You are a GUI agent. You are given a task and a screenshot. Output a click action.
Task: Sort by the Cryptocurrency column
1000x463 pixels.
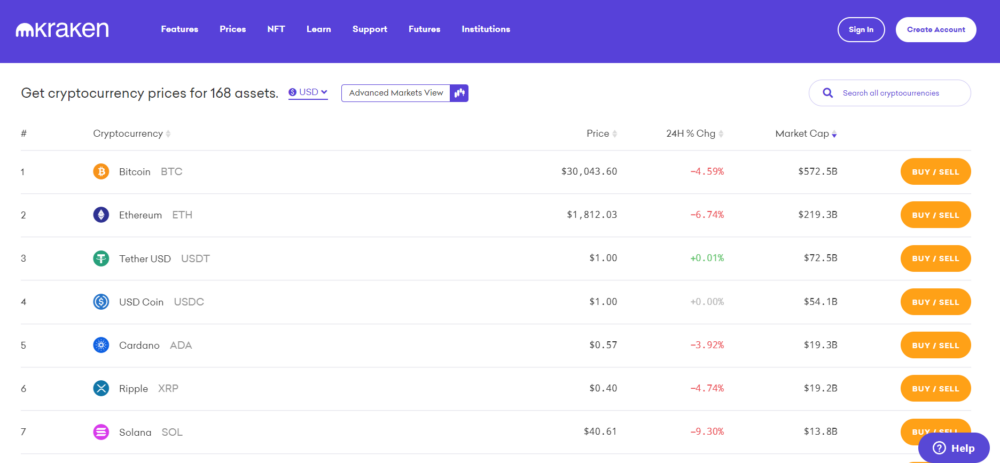(131, 134)
